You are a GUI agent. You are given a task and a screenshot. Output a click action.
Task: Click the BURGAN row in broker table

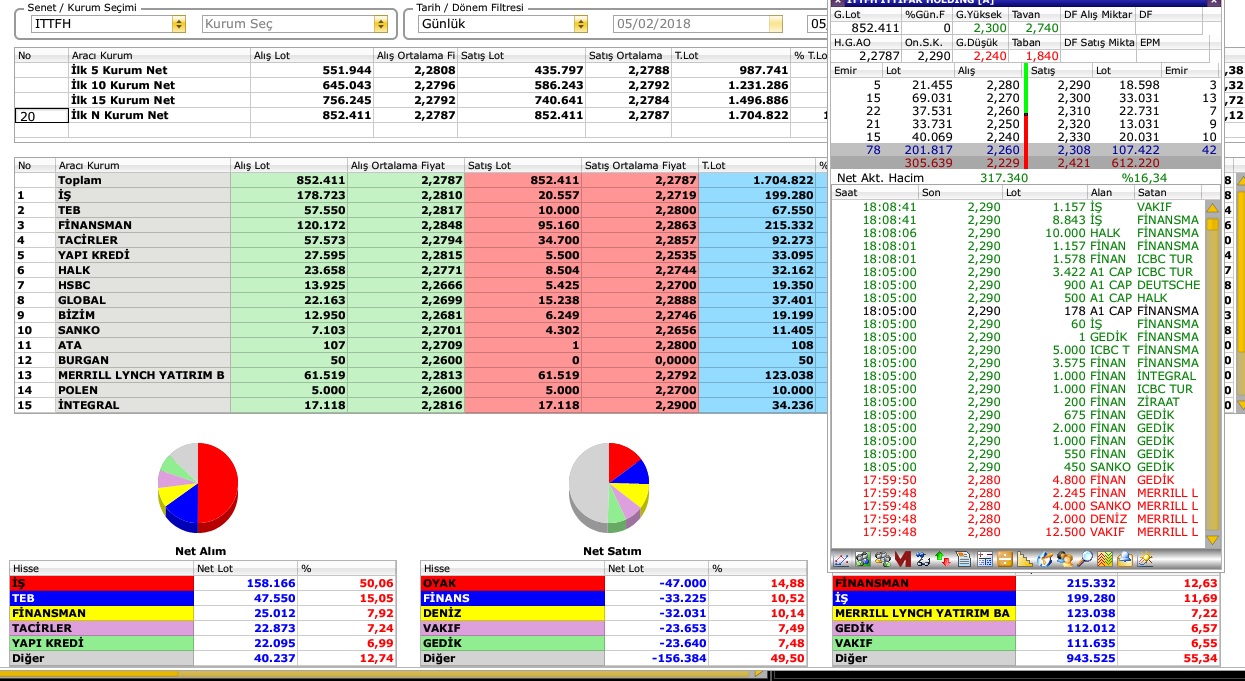(421, 361)
